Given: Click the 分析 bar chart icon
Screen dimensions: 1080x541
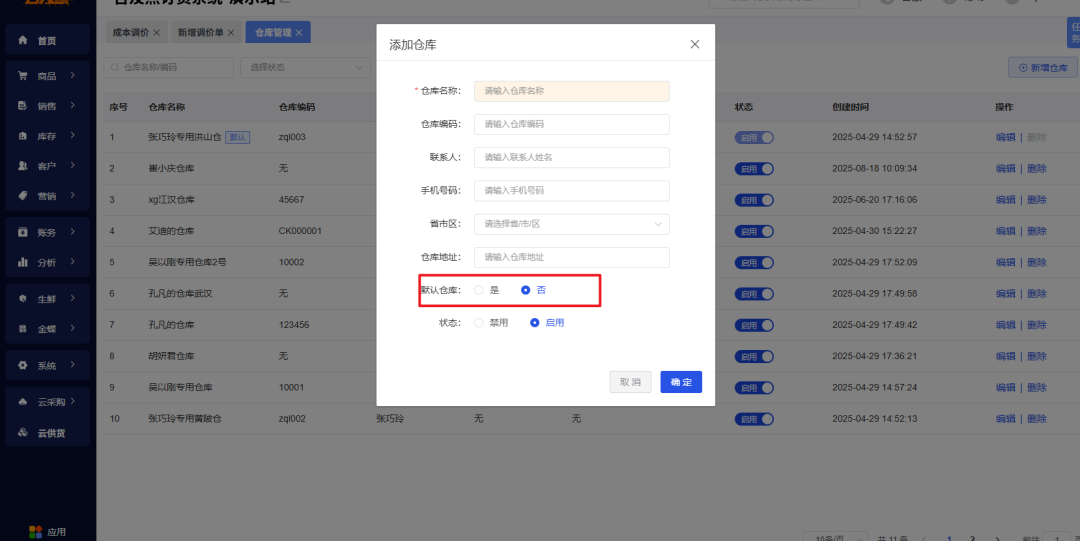Looking at the screenshot, I should pos(23,262).
